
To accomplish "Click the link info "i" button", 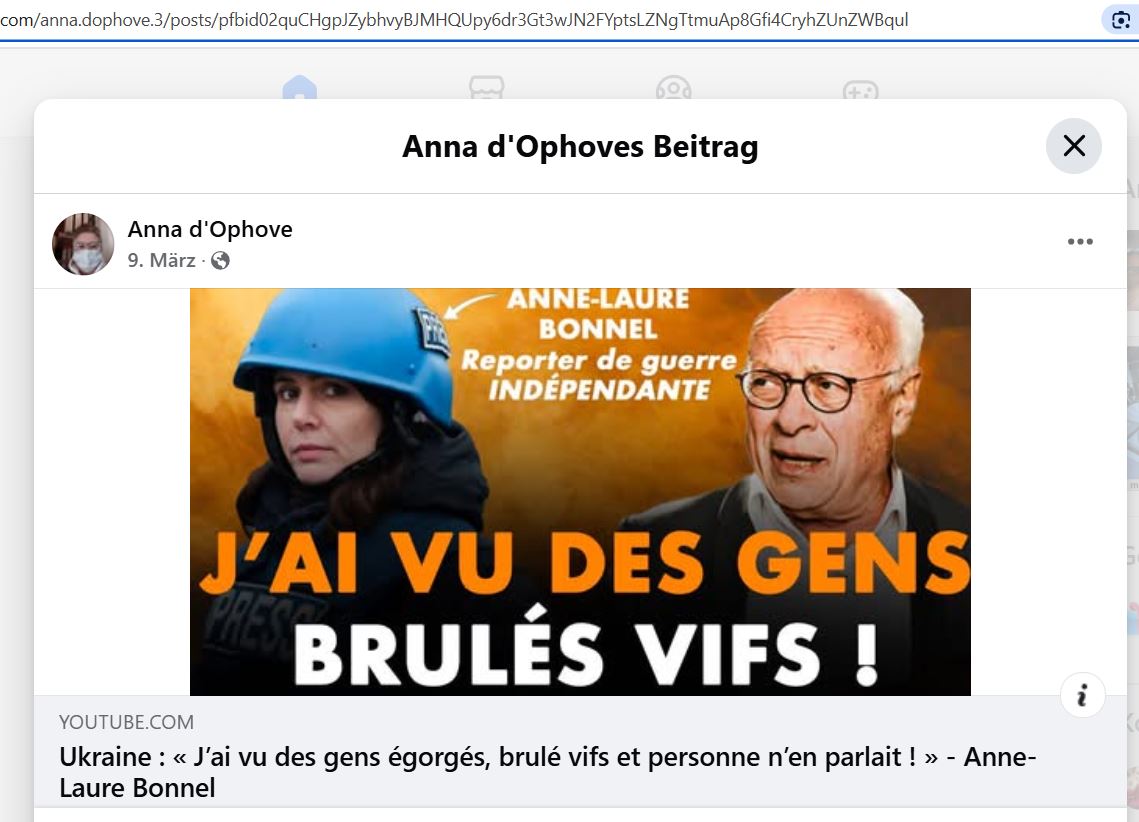I will tap(1082, 695).
